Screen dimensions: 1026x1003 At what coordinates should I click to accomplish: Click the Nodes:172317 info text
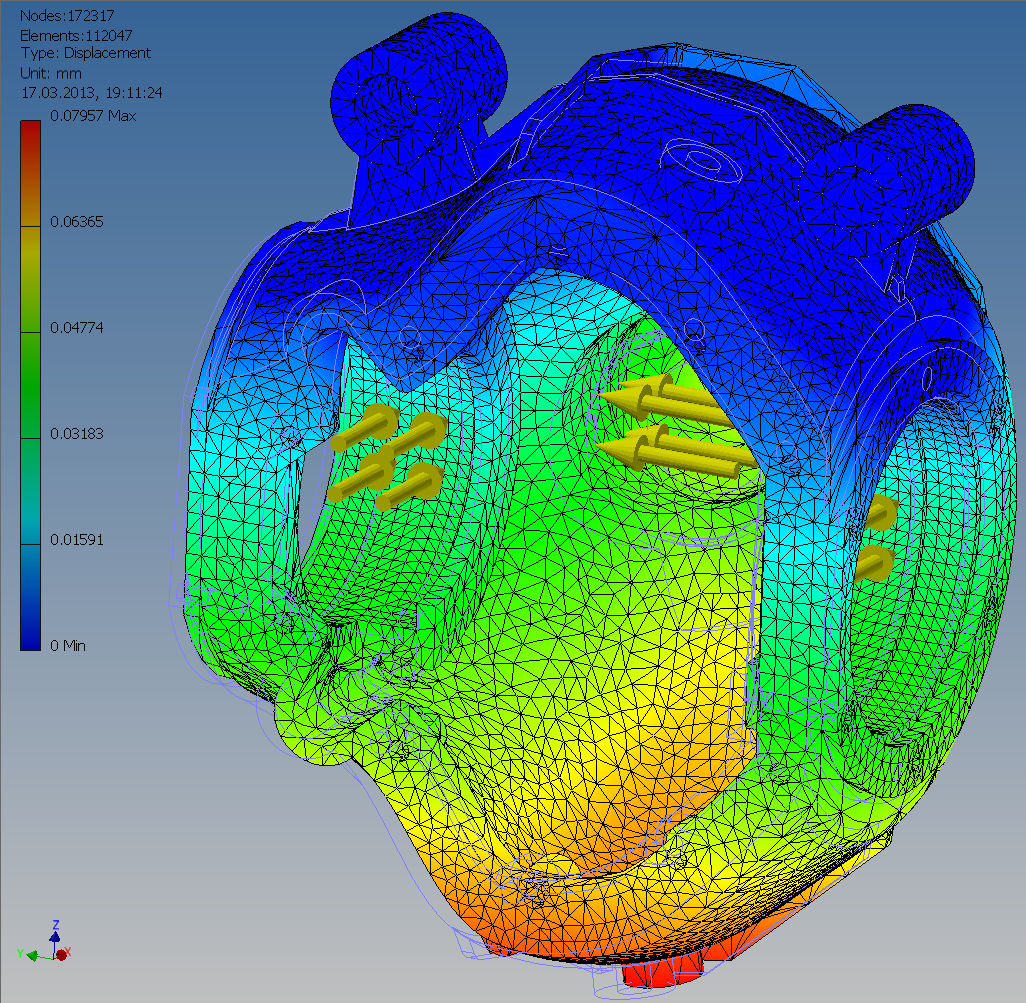coord(67,16)
